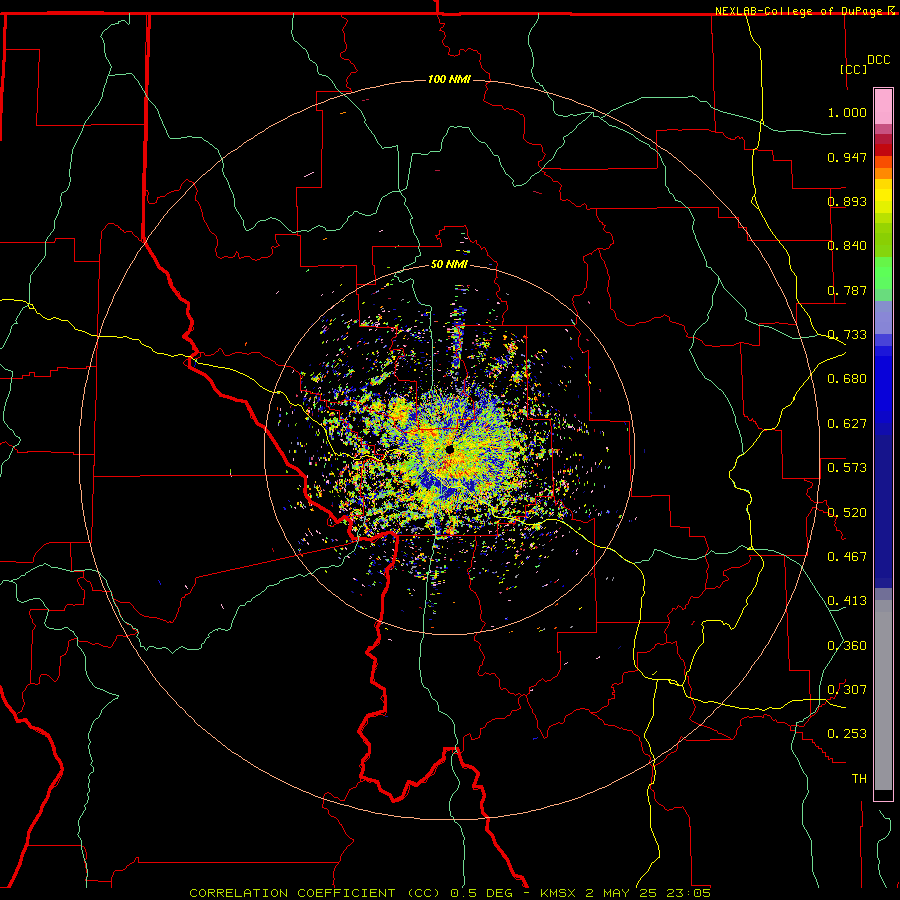This screenshot has width=900, height=900.
Task: Select the 100 NMI range ring label
Action: pos(449,79)
